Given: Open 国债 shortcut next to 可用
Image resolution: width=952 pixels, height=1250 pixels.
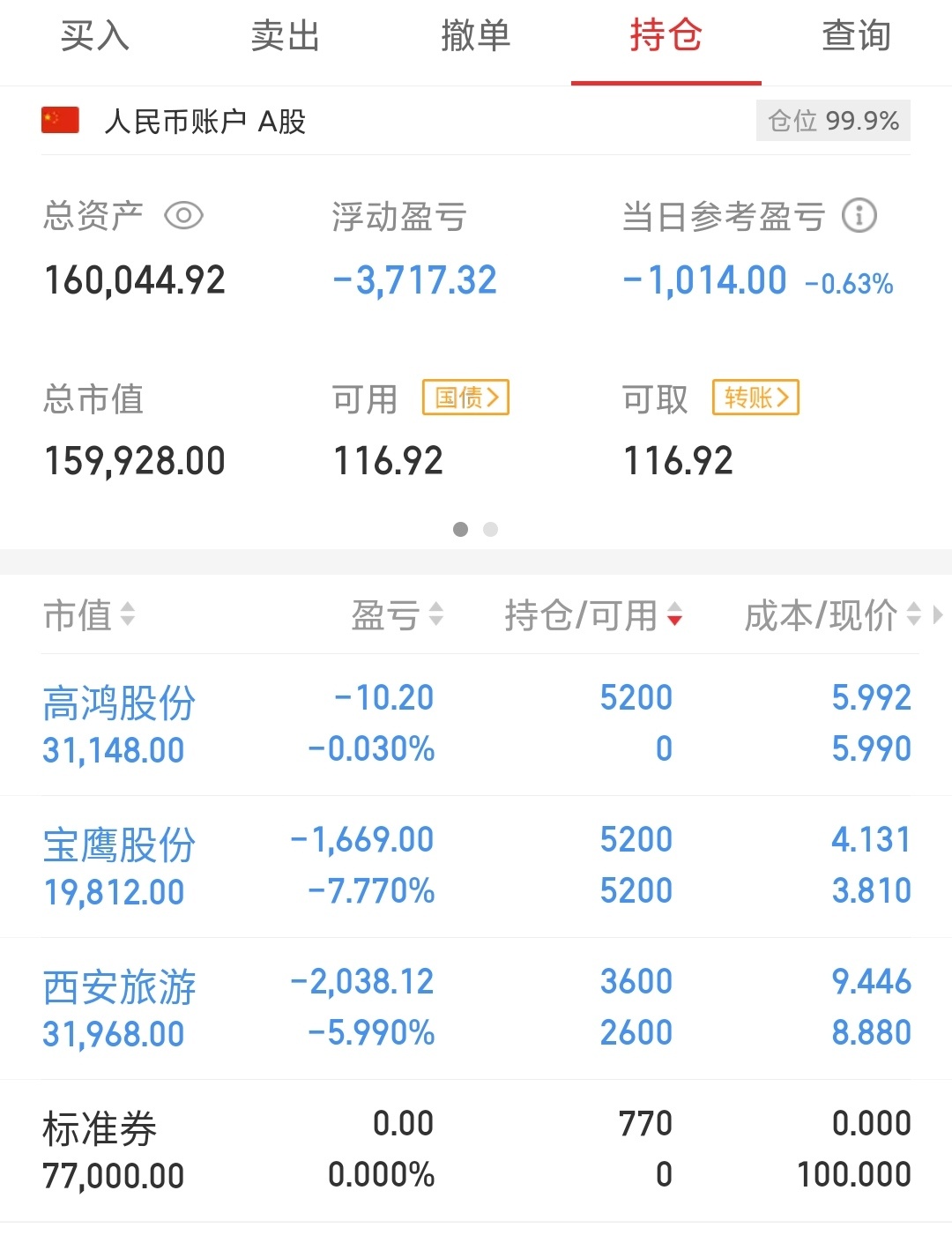Looking at the screenshot, I should [466, 398].
